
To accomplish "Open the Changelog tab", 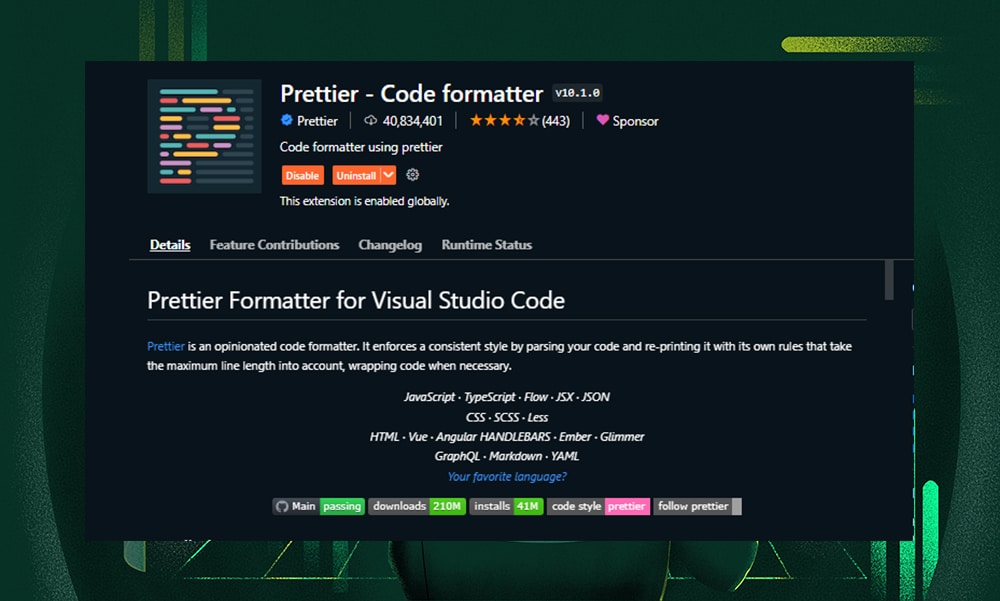I will pos(390,245).
